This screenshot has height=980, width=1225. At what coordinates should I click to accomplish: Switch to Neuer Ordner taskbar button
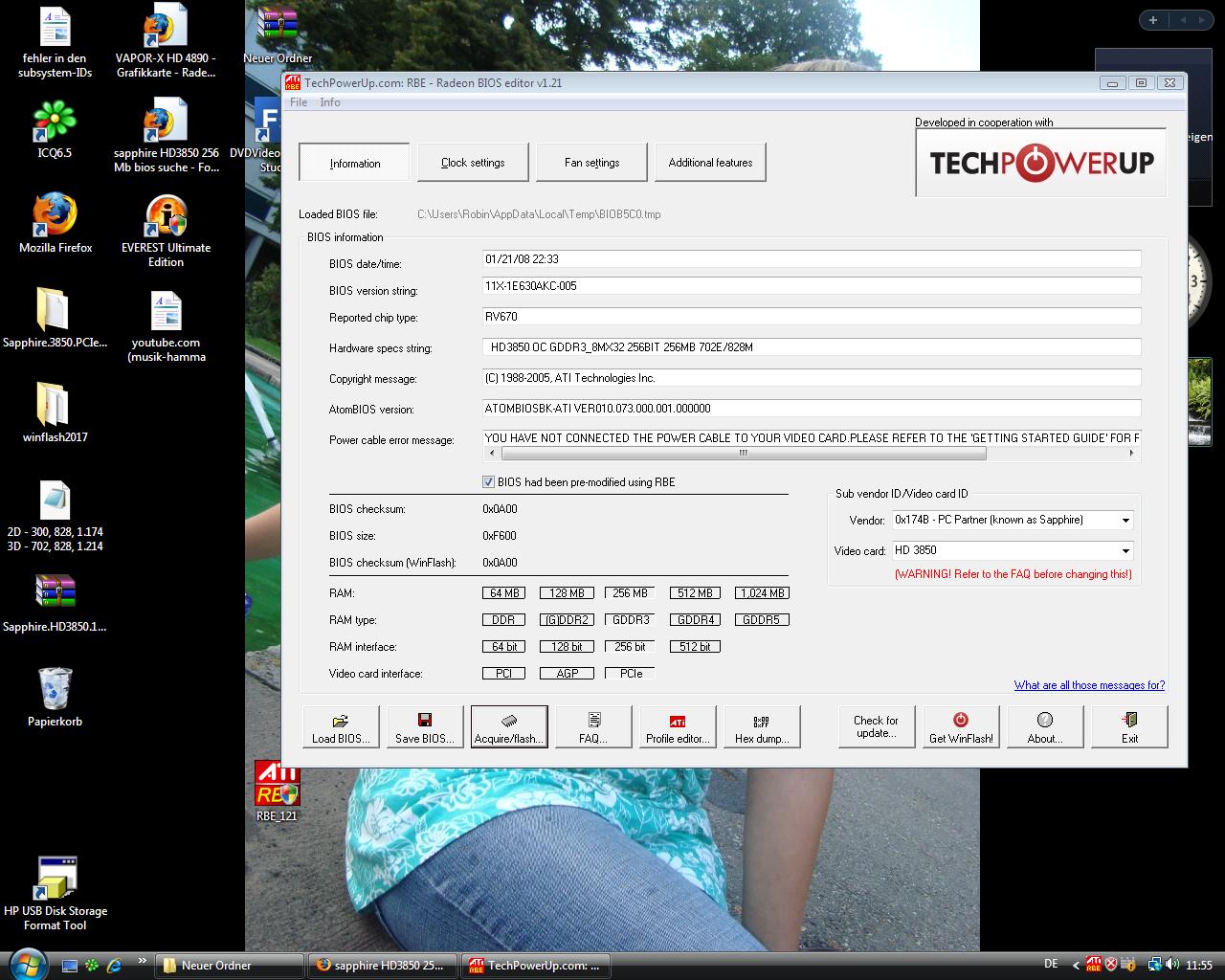tap(229, 966)
